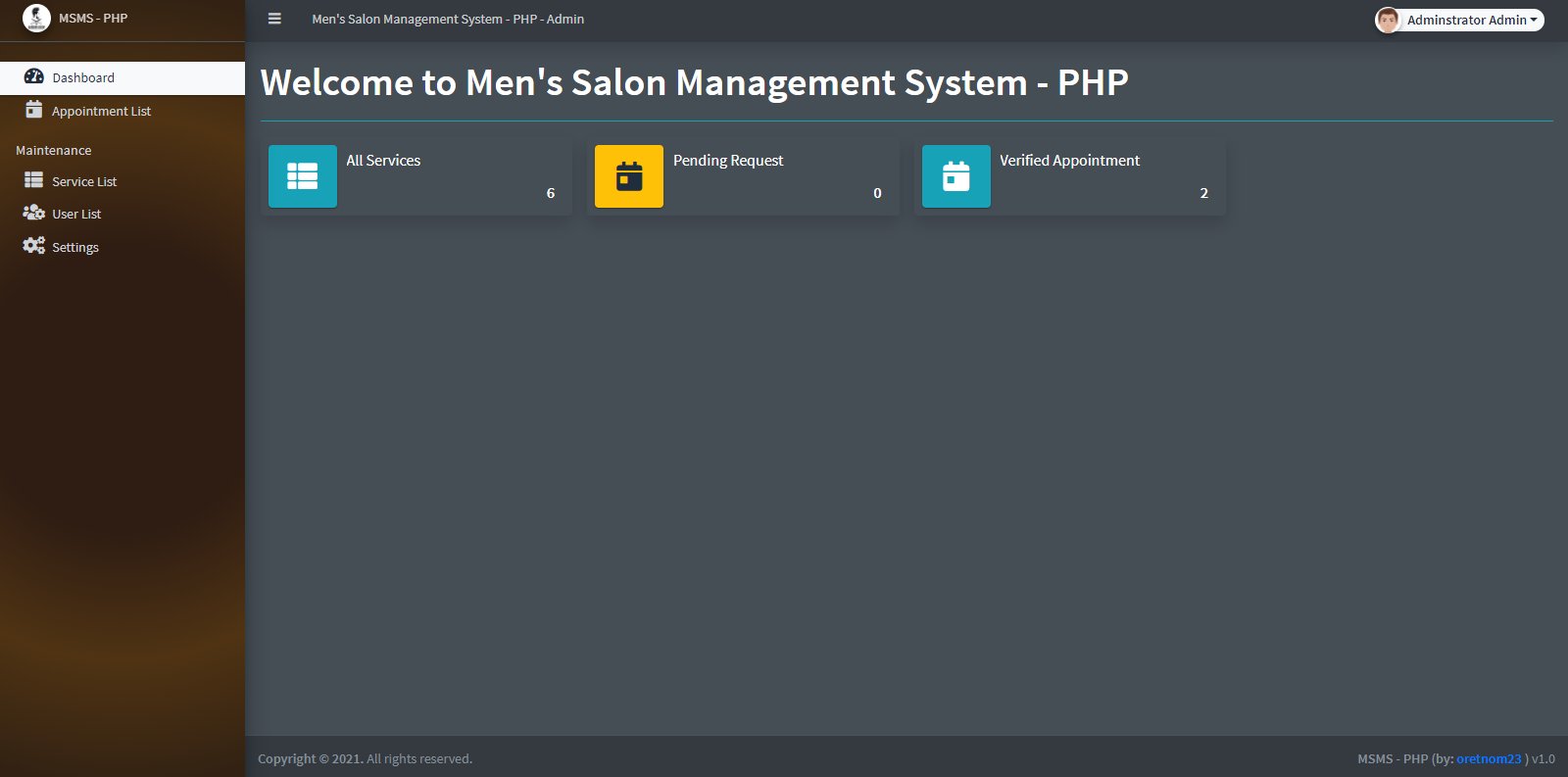Click the Verified Appointment teal calendar icon
Viewport: 1568px width, 777px height.
[x=956, y=176]
